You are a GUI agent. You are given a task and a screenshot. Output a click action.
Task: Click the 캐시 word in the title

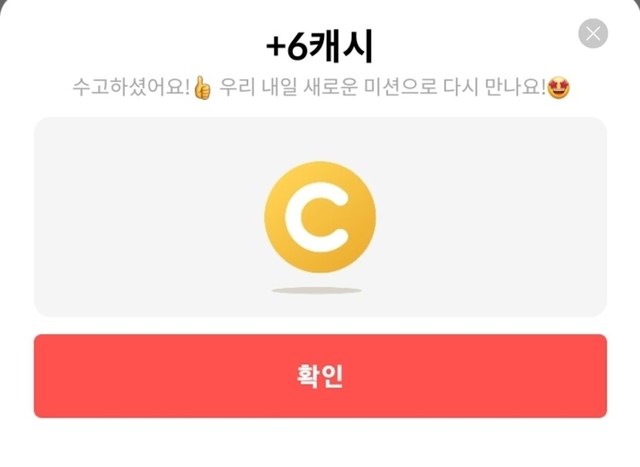coord(340,46)
